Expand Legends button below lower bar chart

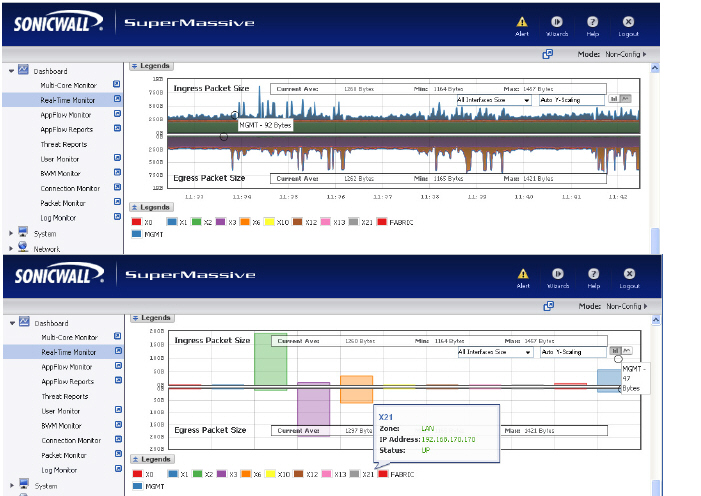[152, 459]
